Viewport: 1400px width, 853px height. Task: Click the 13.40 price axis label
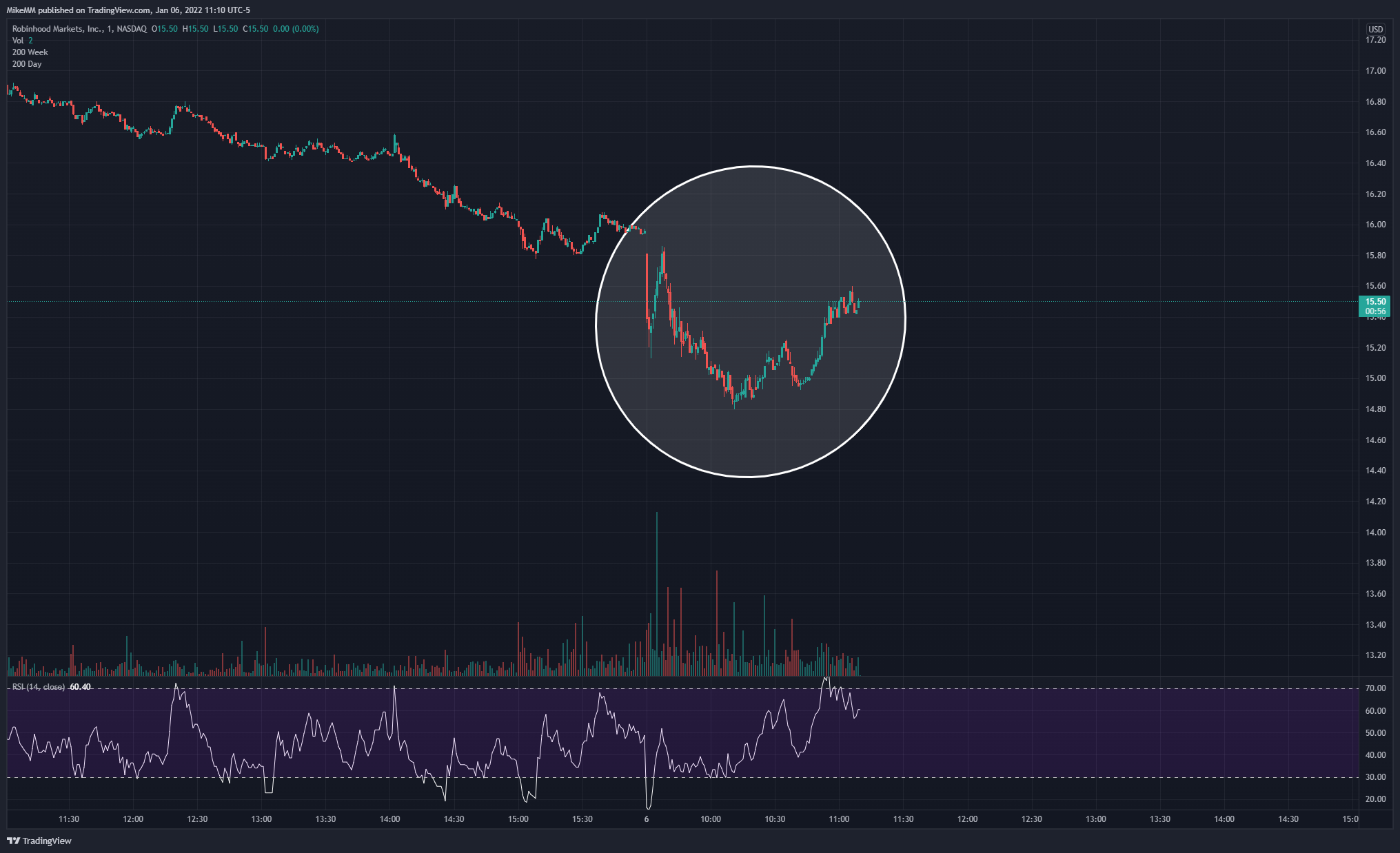1375,625
